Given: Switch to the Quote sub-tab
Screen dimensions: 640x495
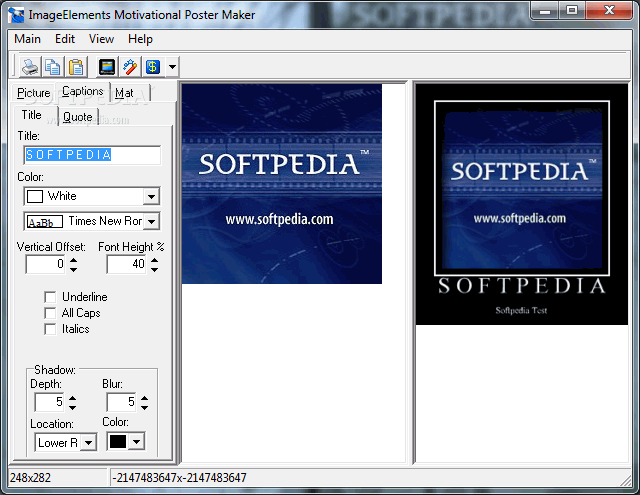Looking at the screenshot, I should (x=78, y=117).
